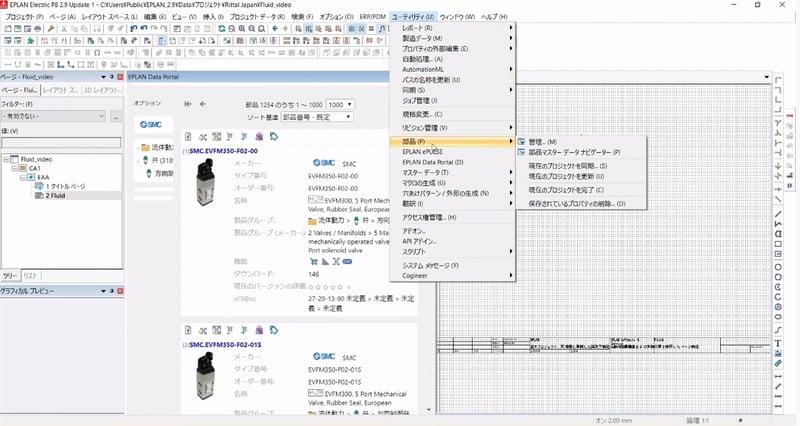
Task: Click the hyperlink icon on right toolbar
Action: (778, 363)
